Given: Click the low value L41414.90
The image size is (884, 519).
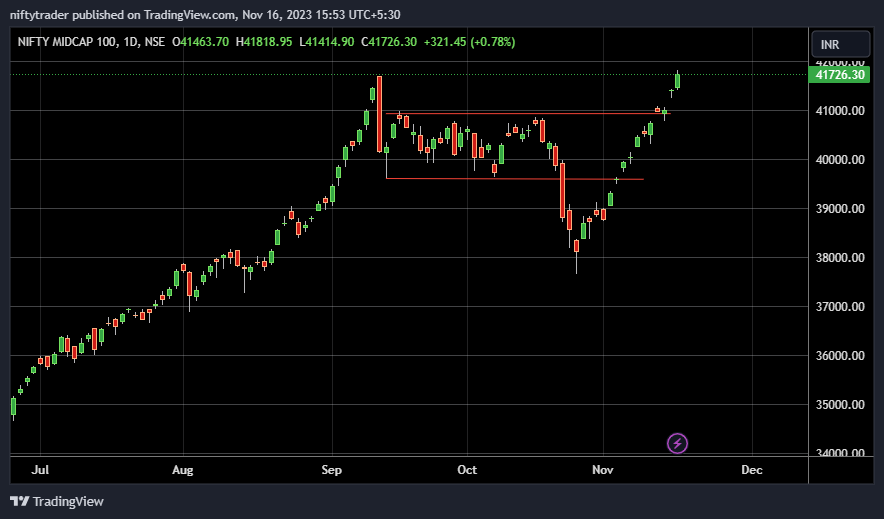Looking at the screenshot, I should point(326,42).
